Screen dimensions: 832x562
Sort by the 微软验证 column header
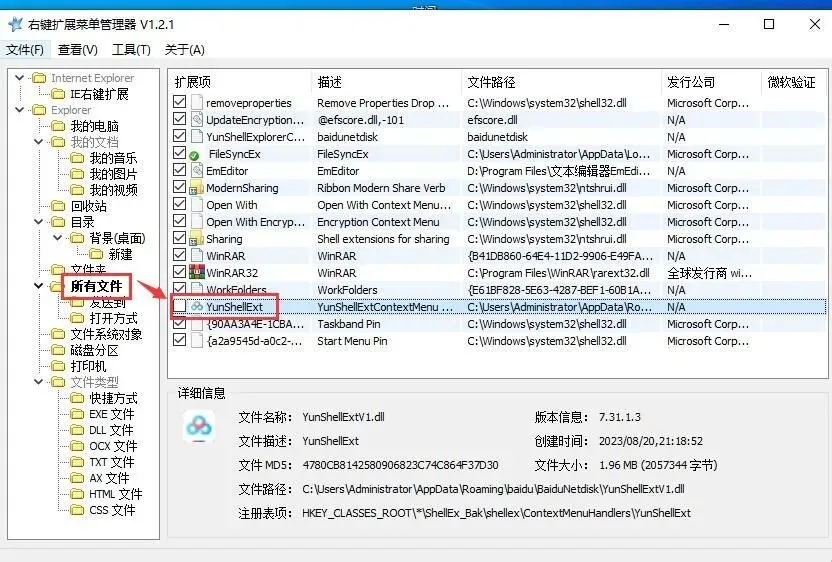(791, 82)
